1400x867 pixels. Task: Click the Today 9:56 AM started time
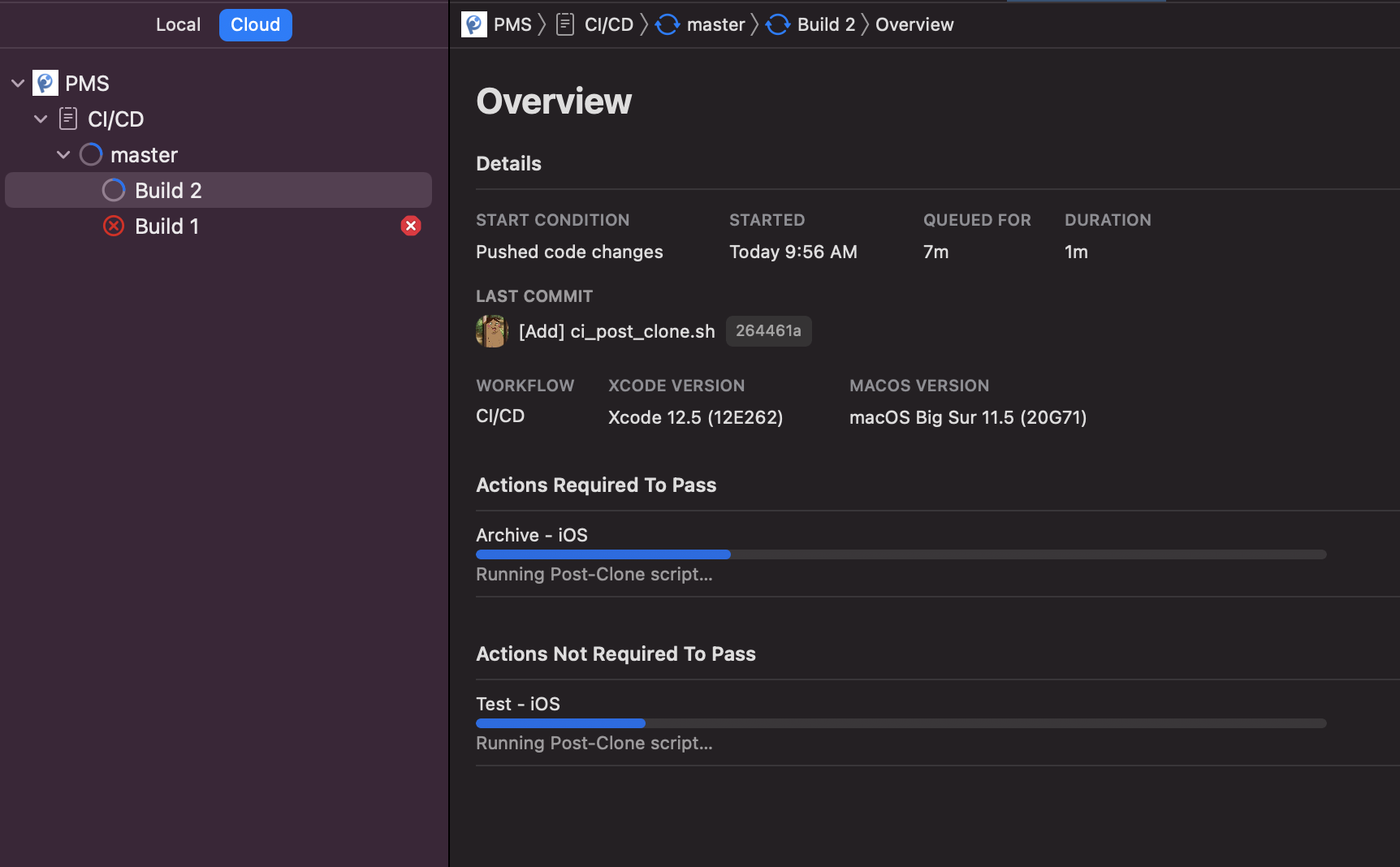793,252
